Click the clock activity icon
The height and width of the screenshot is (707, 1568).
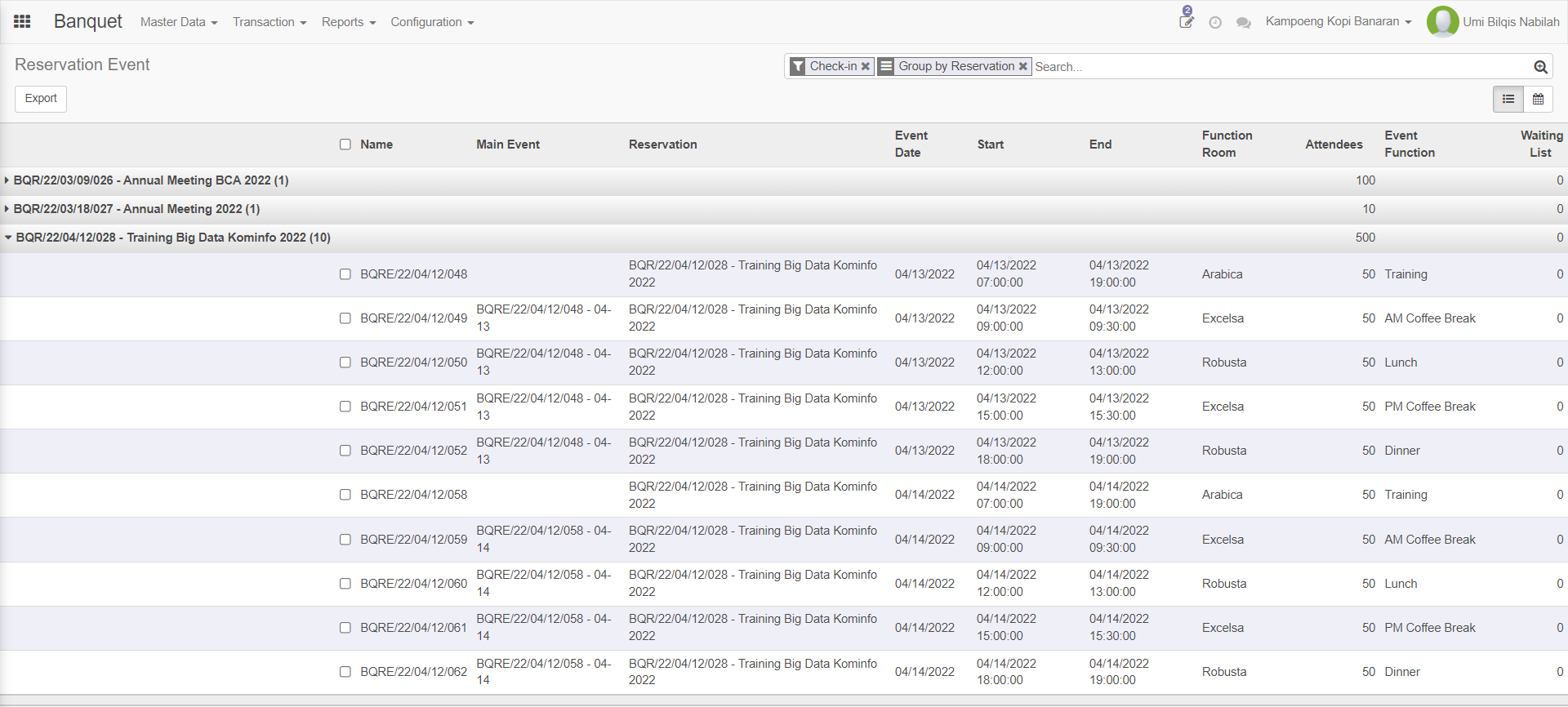tap(1215, 23)
